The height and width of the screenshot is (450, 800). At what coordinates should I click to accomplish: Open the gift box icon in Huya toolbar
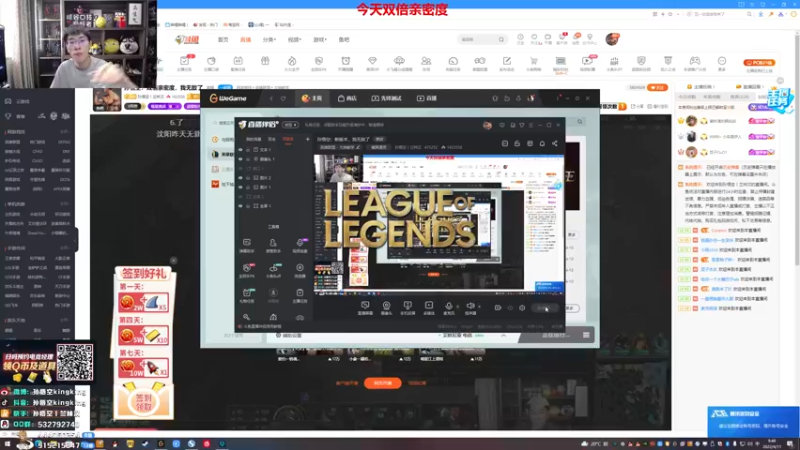tap(265, 61)
